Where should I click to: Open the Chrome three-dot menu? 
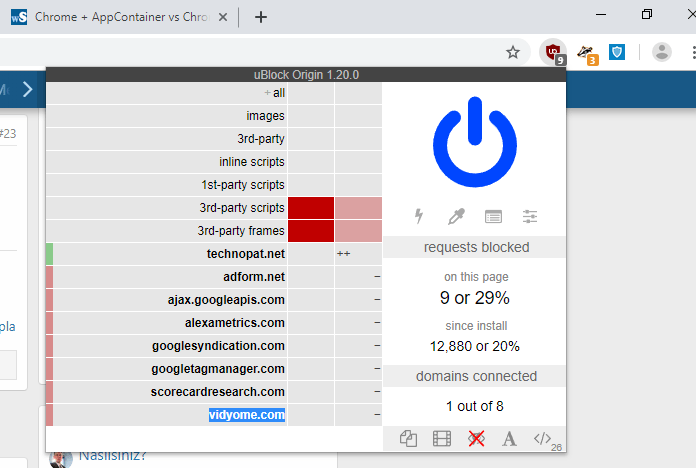[x=693, y=52]
